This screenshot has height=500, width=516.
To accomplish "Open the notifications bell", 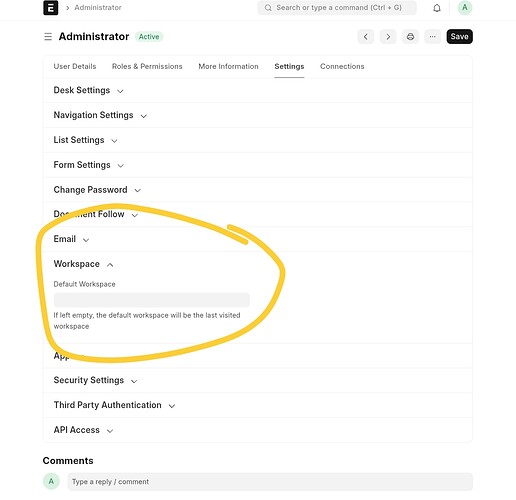I will (437, 8).
